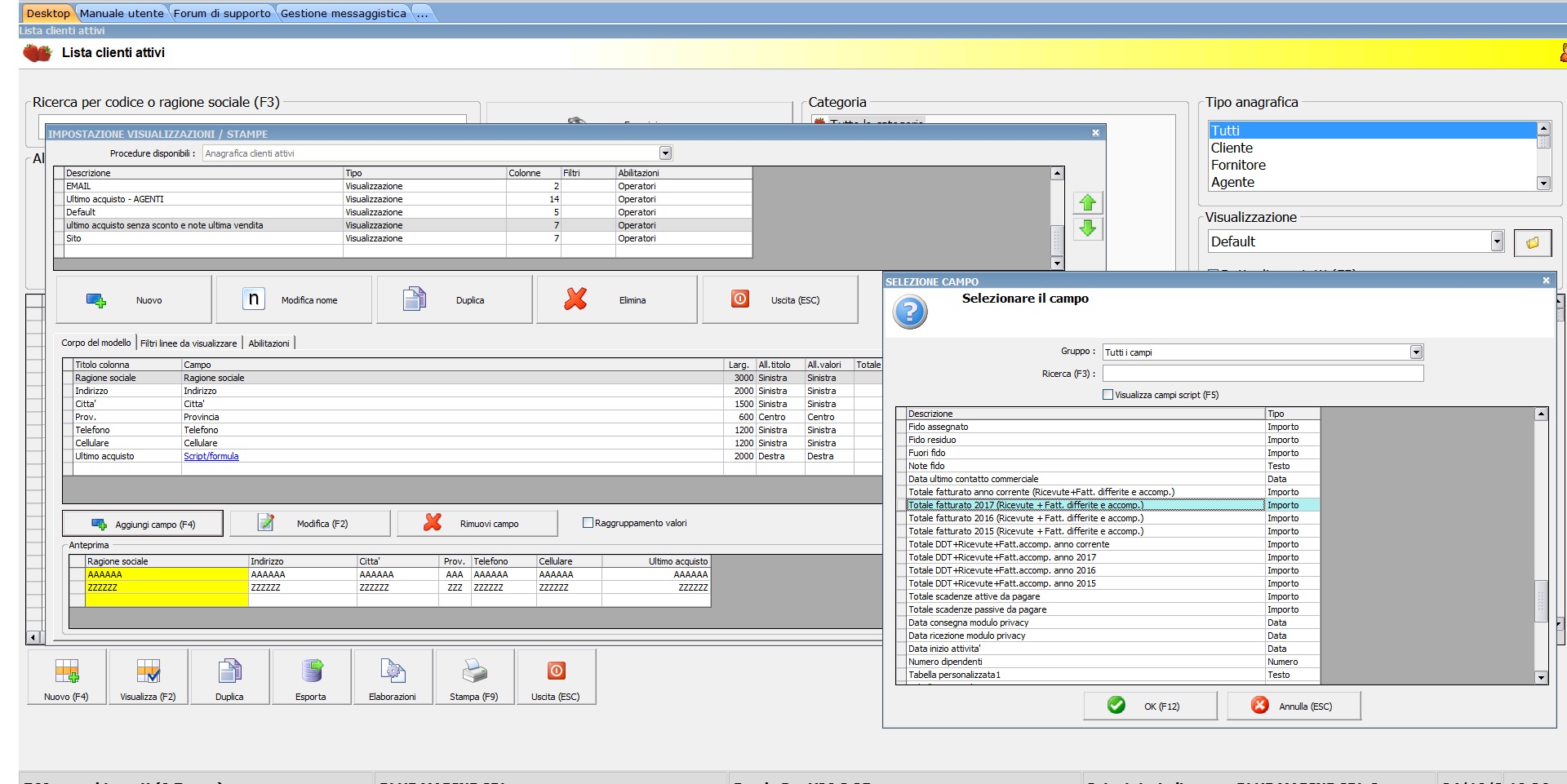Open the Forum di supporto tab

coord(221,13)
